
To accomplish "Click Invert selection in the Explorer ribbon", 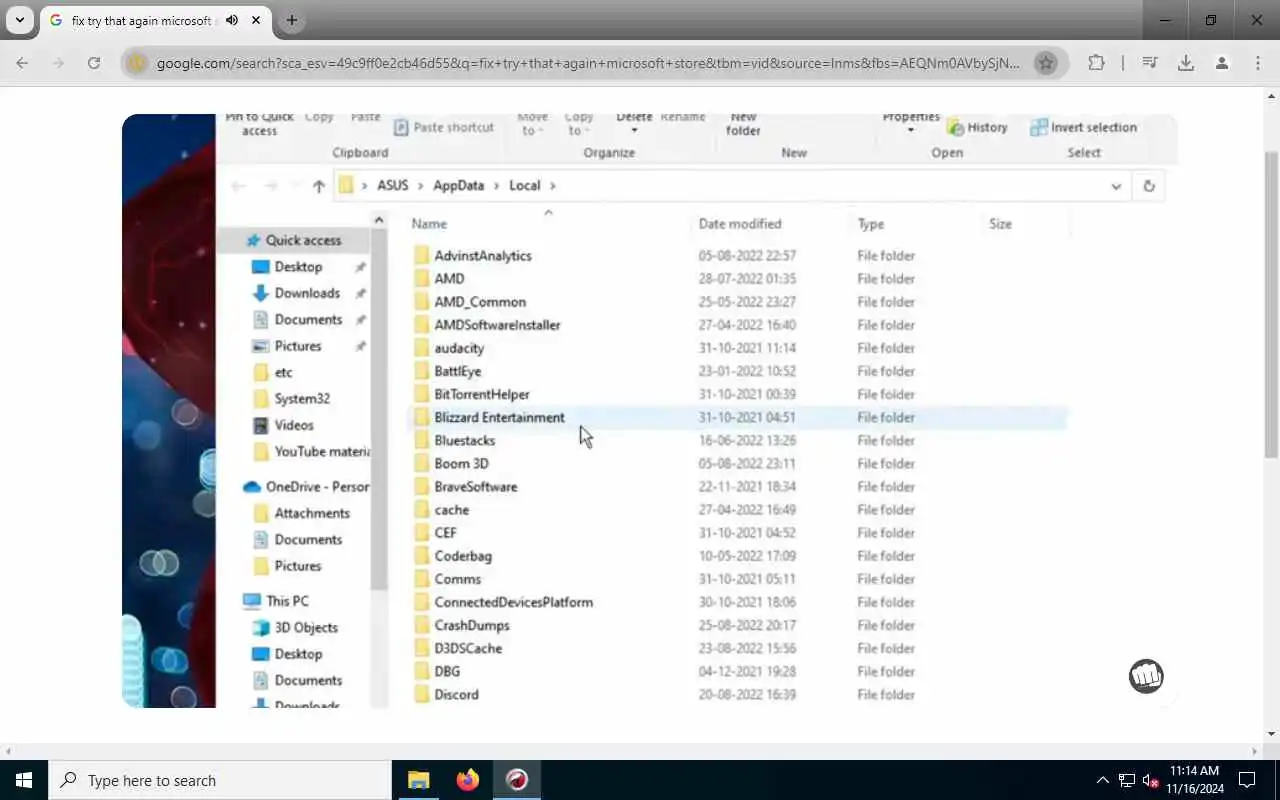I will (x=1084, y=128).
